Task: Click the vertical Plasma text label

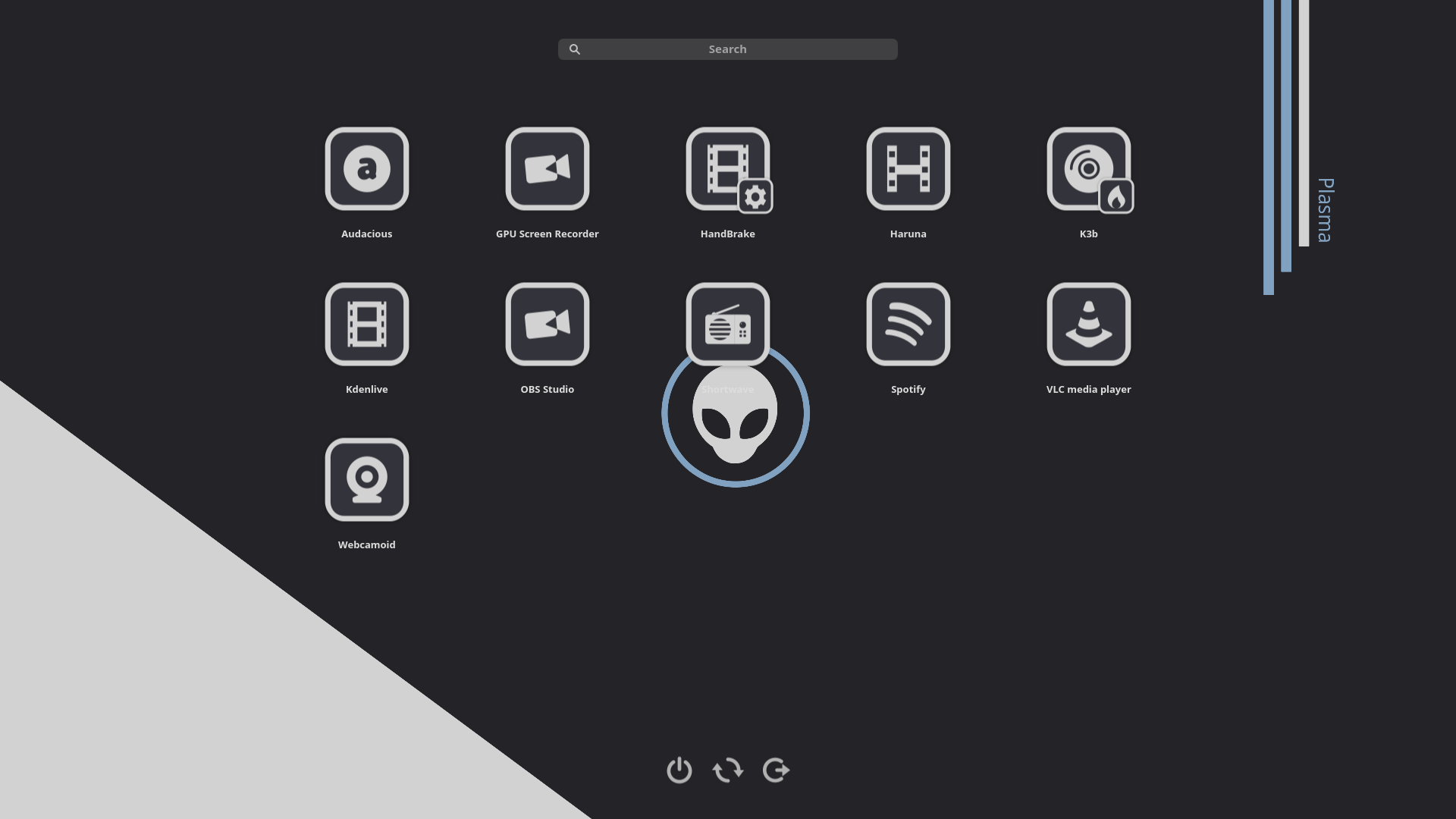Action: [x=1324, y=211]
